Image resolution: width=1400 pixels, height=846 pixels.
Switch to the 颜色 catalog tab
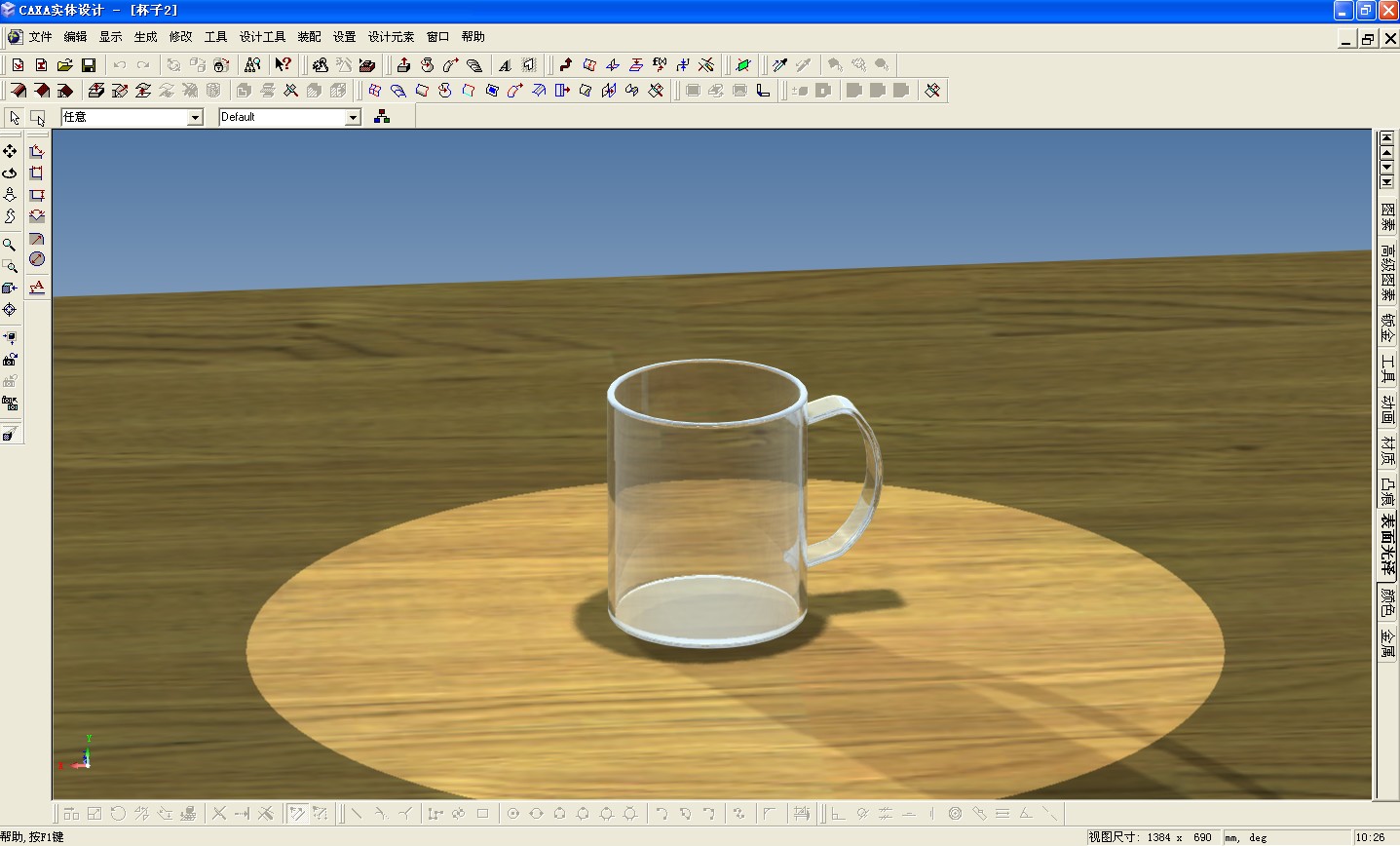click(x=1387, y=604)
